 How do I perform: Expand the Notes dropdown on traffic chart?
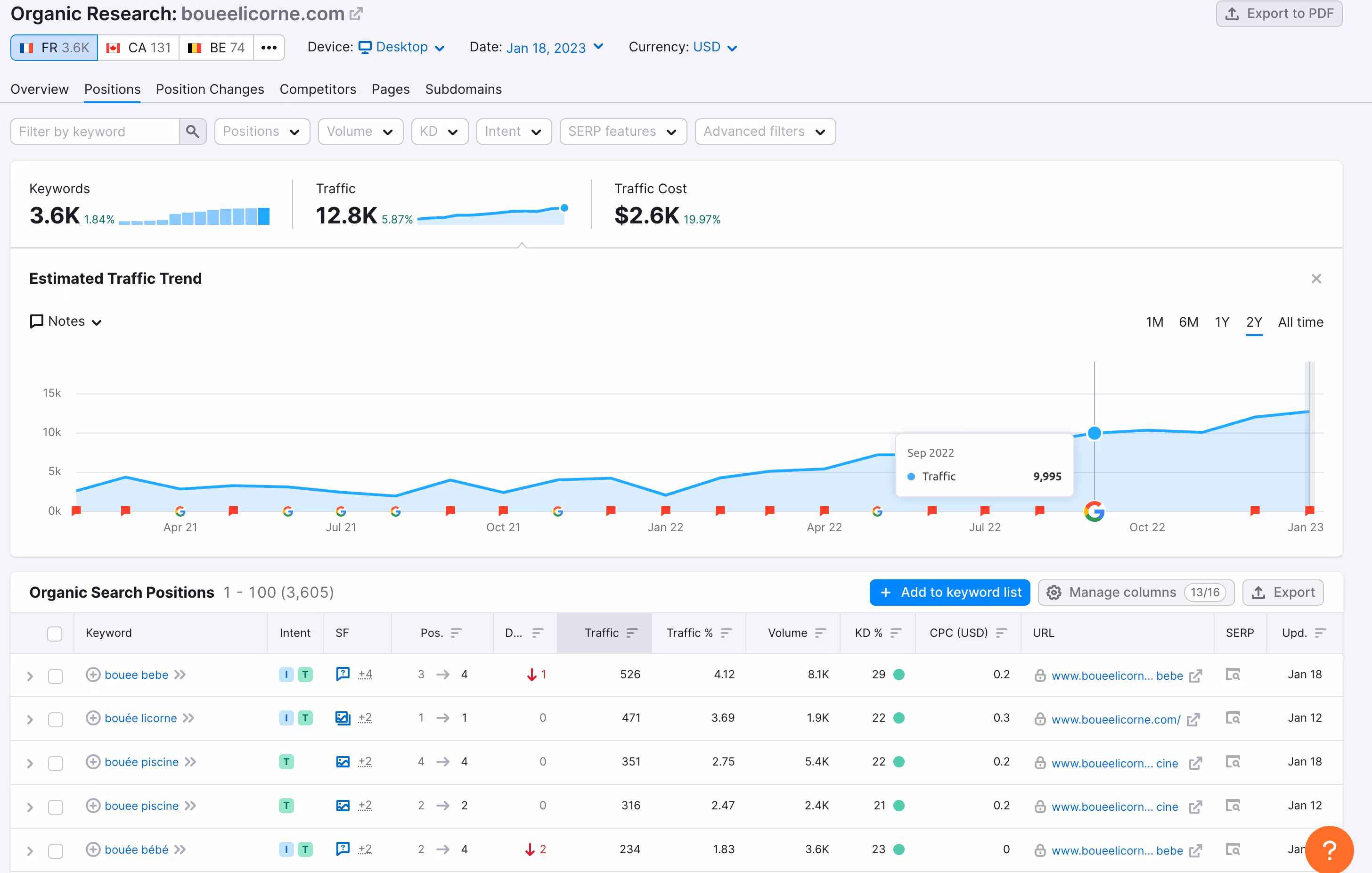[x=66, y=321]
